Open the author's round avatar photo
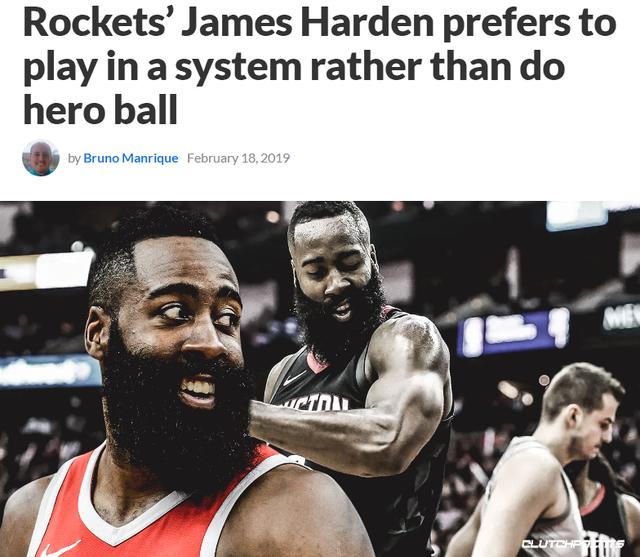Viewport: 640px width, 557px height. click(40, 158)
